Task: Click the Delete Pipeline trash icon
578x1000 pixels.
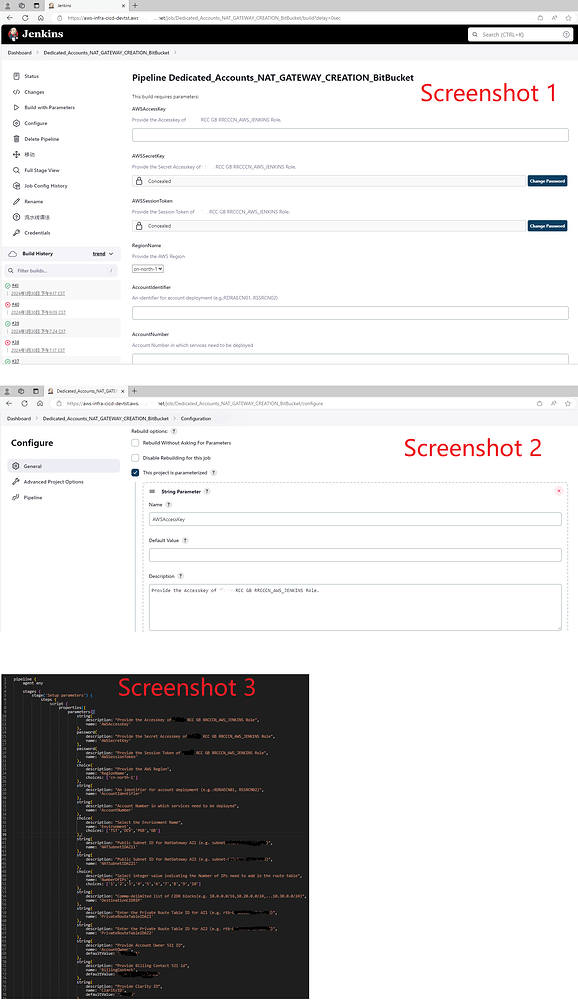Action: [16, 138]
